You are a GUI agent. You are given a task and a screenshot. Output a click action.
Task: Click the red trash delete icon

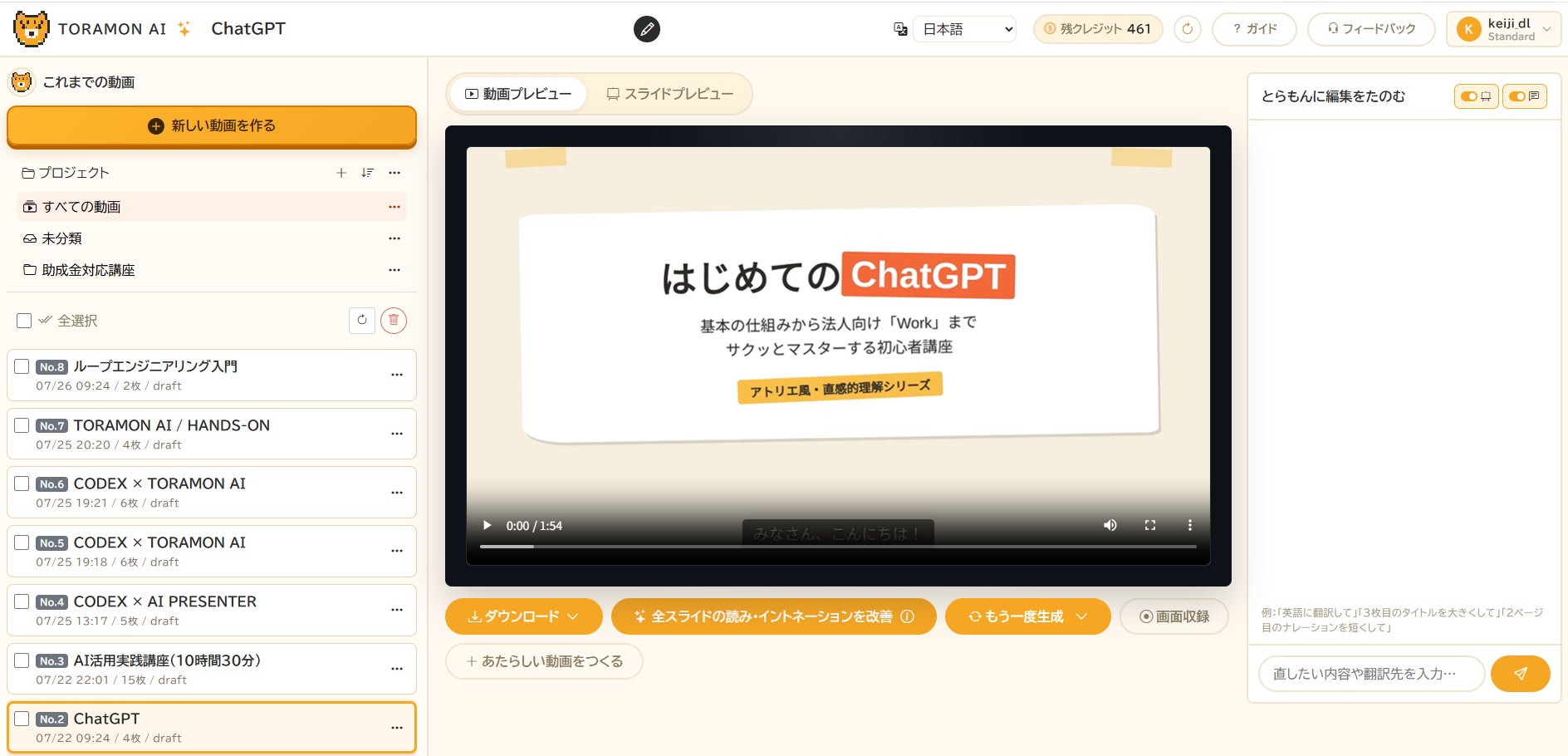pos(394,320)
